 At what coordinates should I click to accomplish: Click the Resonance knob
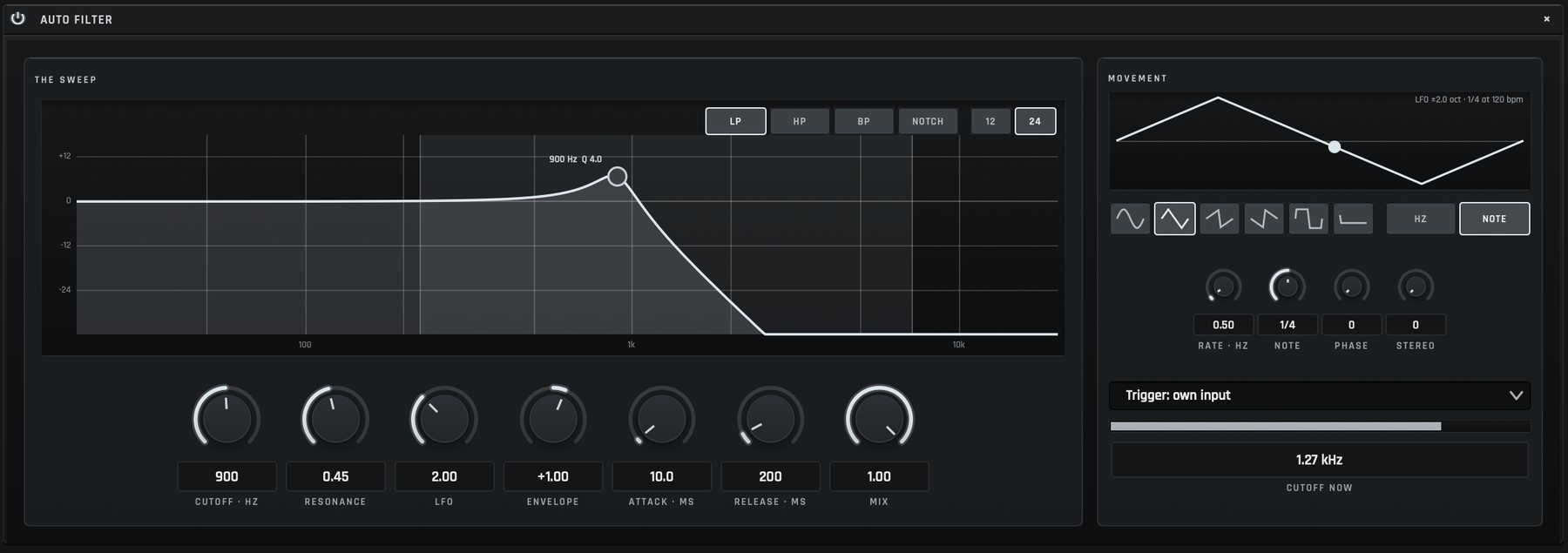[x=335, y=419]
